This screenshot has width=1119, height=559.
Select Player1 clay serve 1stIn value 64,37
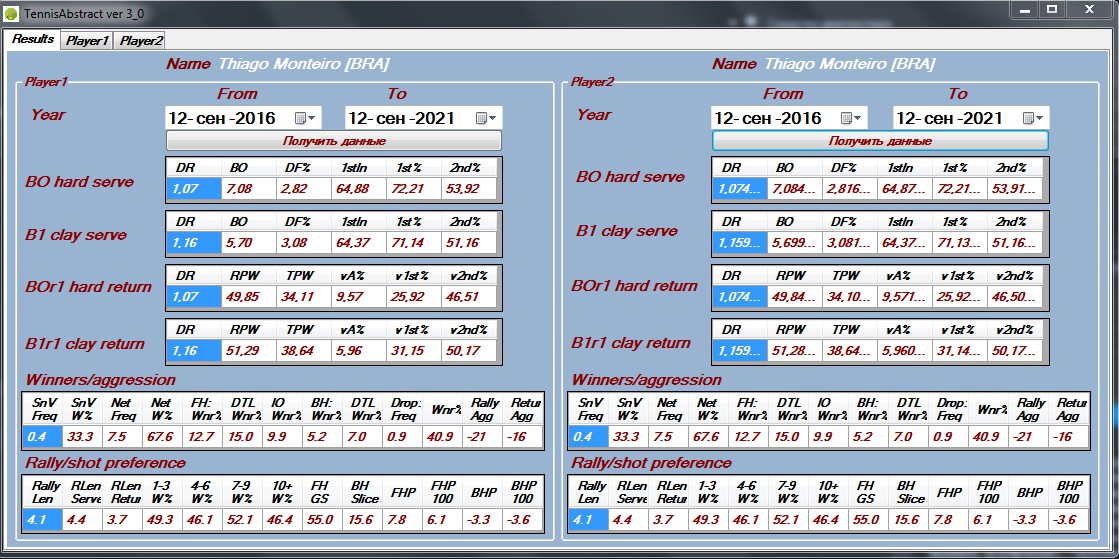tap(359, 243)
